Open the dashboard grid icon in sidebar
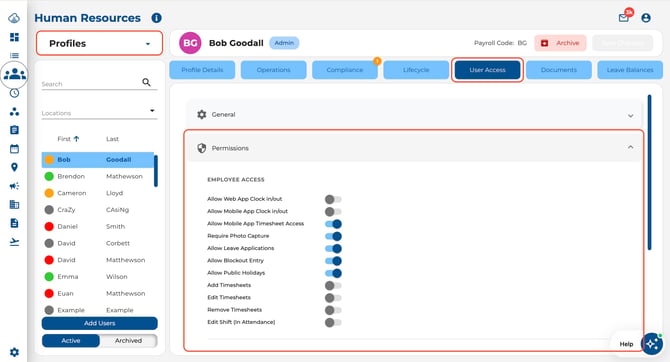This screenshot has height=362, width=670. pyautogui.click(x=14, y=37)
